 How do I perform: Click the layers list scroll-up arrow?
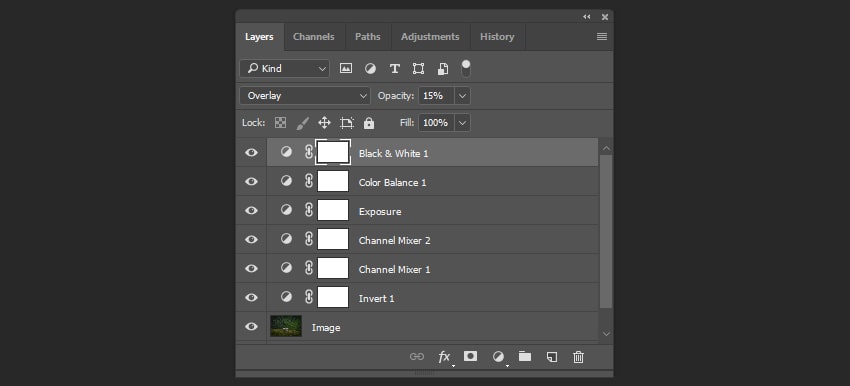[x=606, y=148]
